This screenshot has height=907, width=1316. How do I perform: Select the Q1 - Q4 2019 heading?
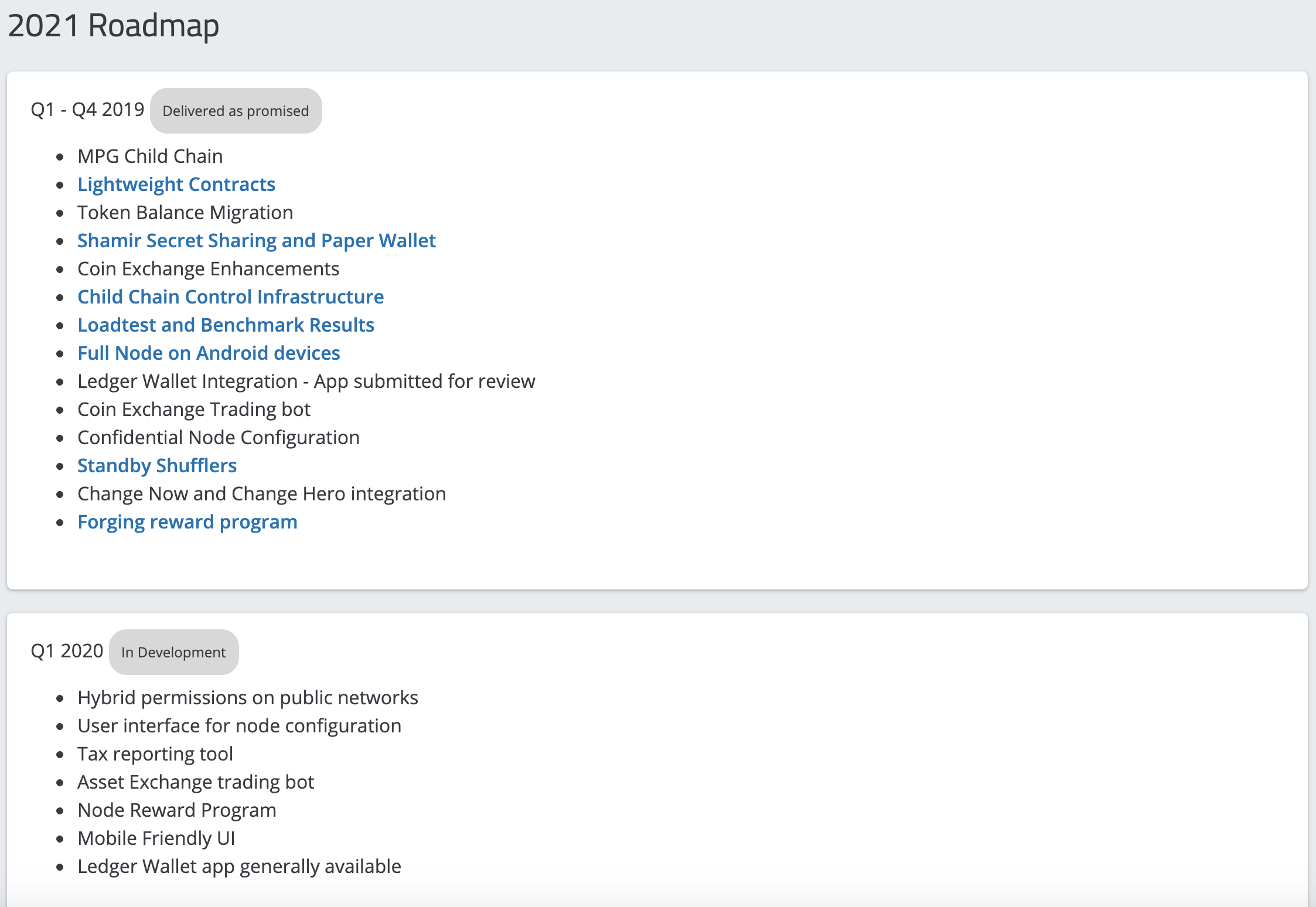[87, 110]
